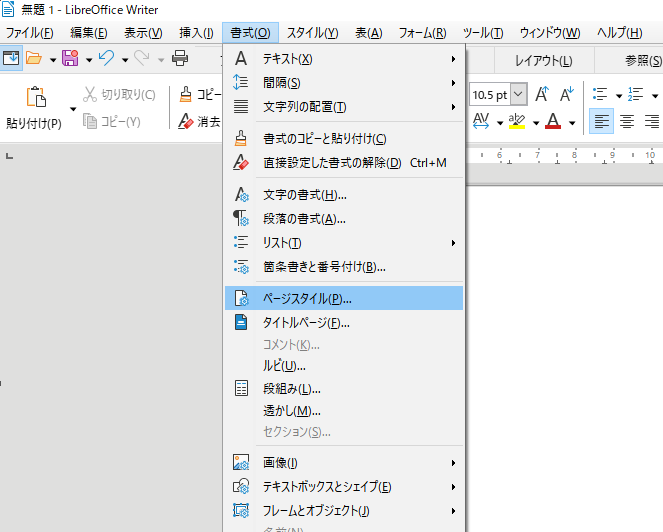Align text right

tap(652, 121)
